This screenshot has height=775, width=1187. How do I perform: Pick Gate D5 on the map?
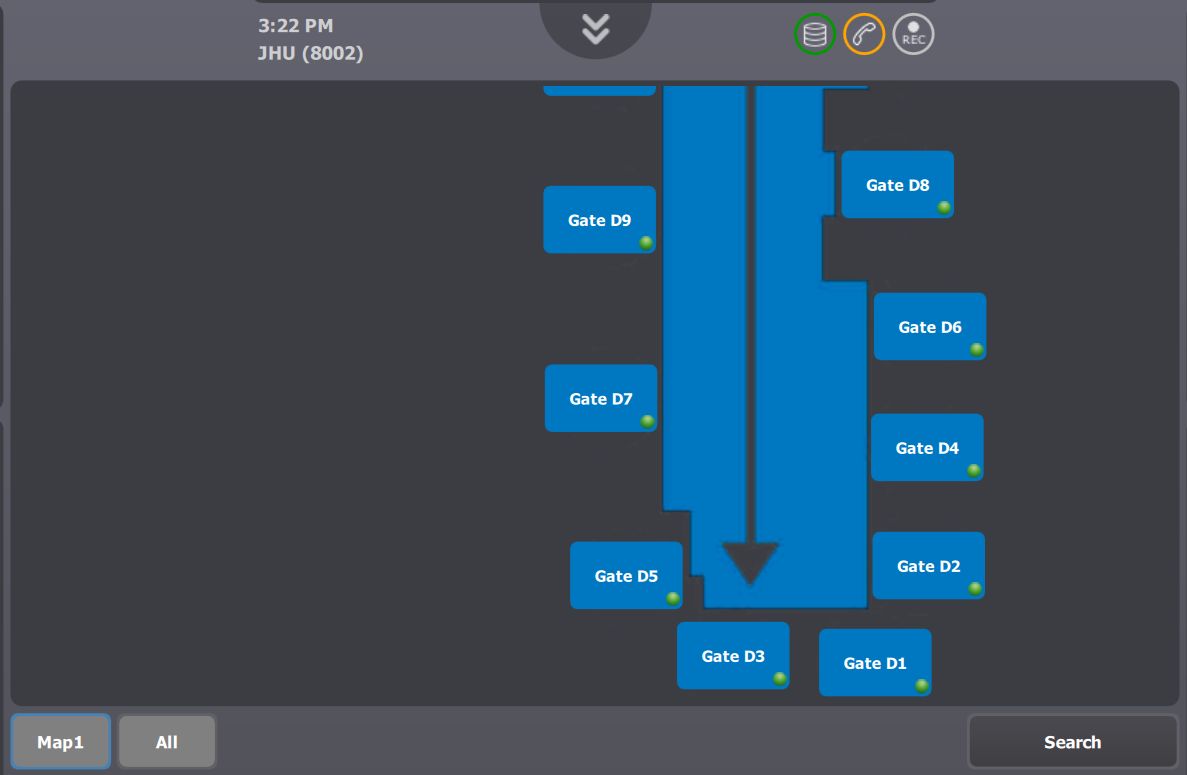[626, 575]
